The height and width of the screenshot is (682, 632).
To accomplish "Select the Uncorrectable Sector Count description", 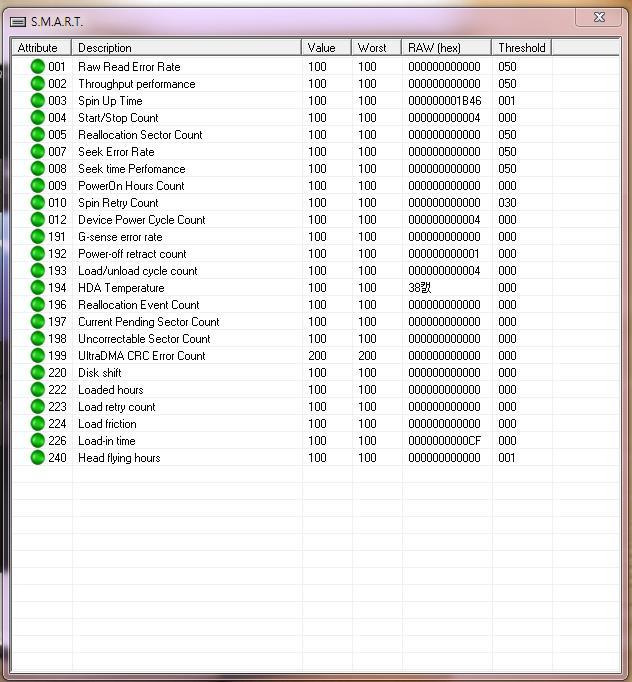I will [144, 338].
